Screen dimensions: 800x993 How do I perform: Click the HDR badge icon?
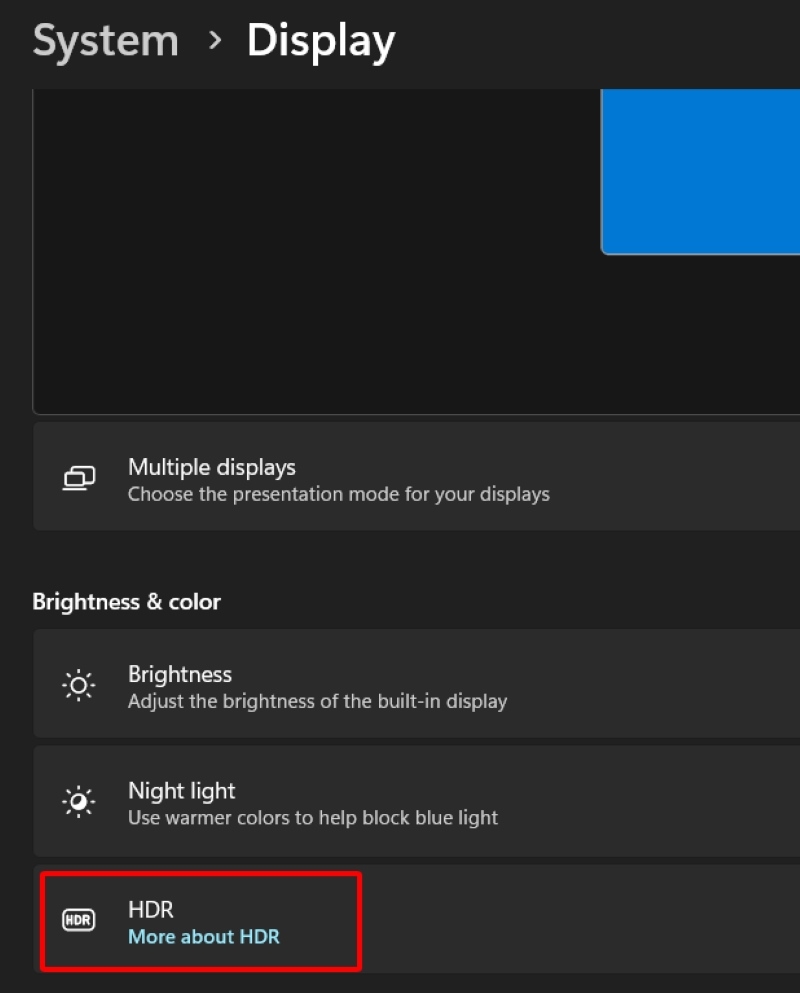79,920
